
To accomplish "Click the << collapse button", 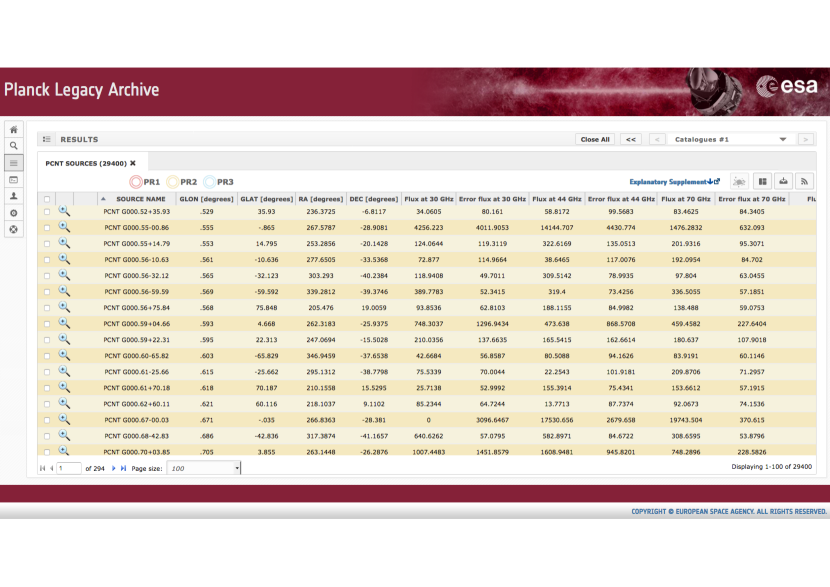I will point(631,139).
